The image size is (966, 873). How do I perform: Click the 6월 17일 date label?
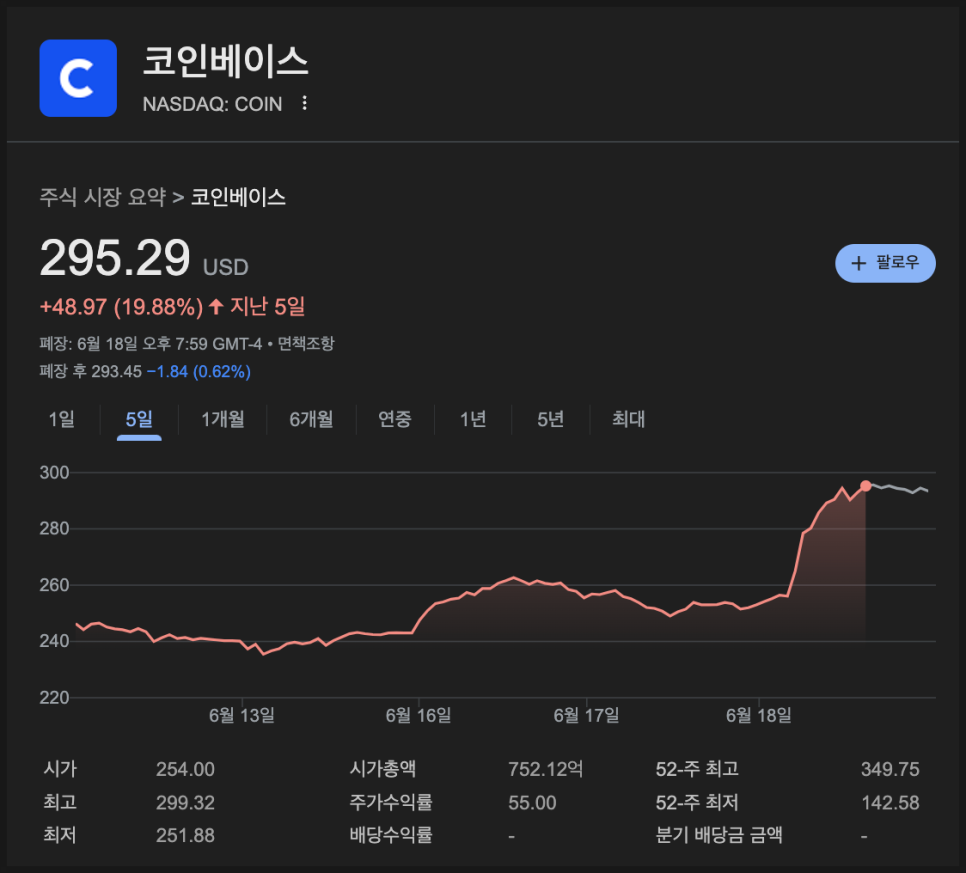(x=586, y=715)
